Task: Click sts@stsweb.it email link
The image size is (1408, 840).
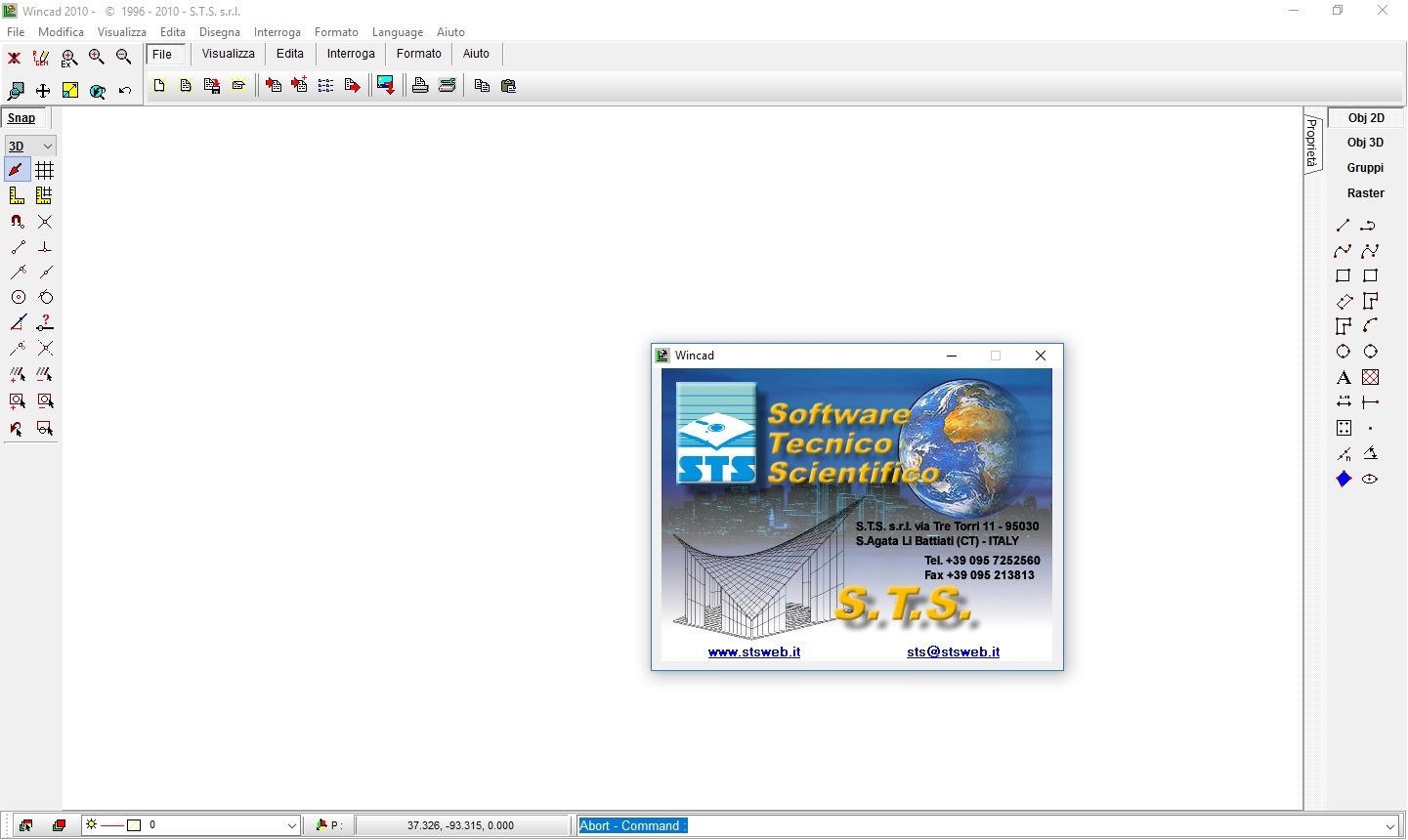Action: [953, 651]
